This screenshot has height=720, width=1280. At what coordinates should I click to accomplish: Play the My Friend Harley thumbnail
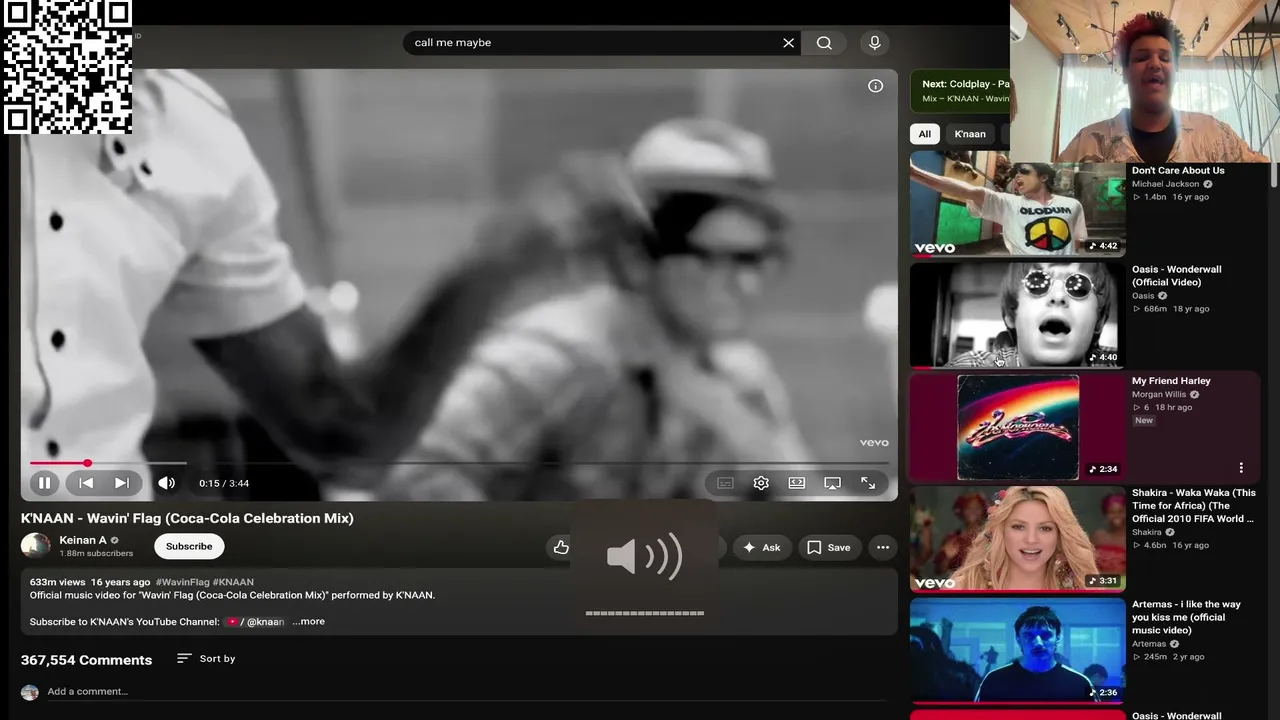pos(1018,427)
